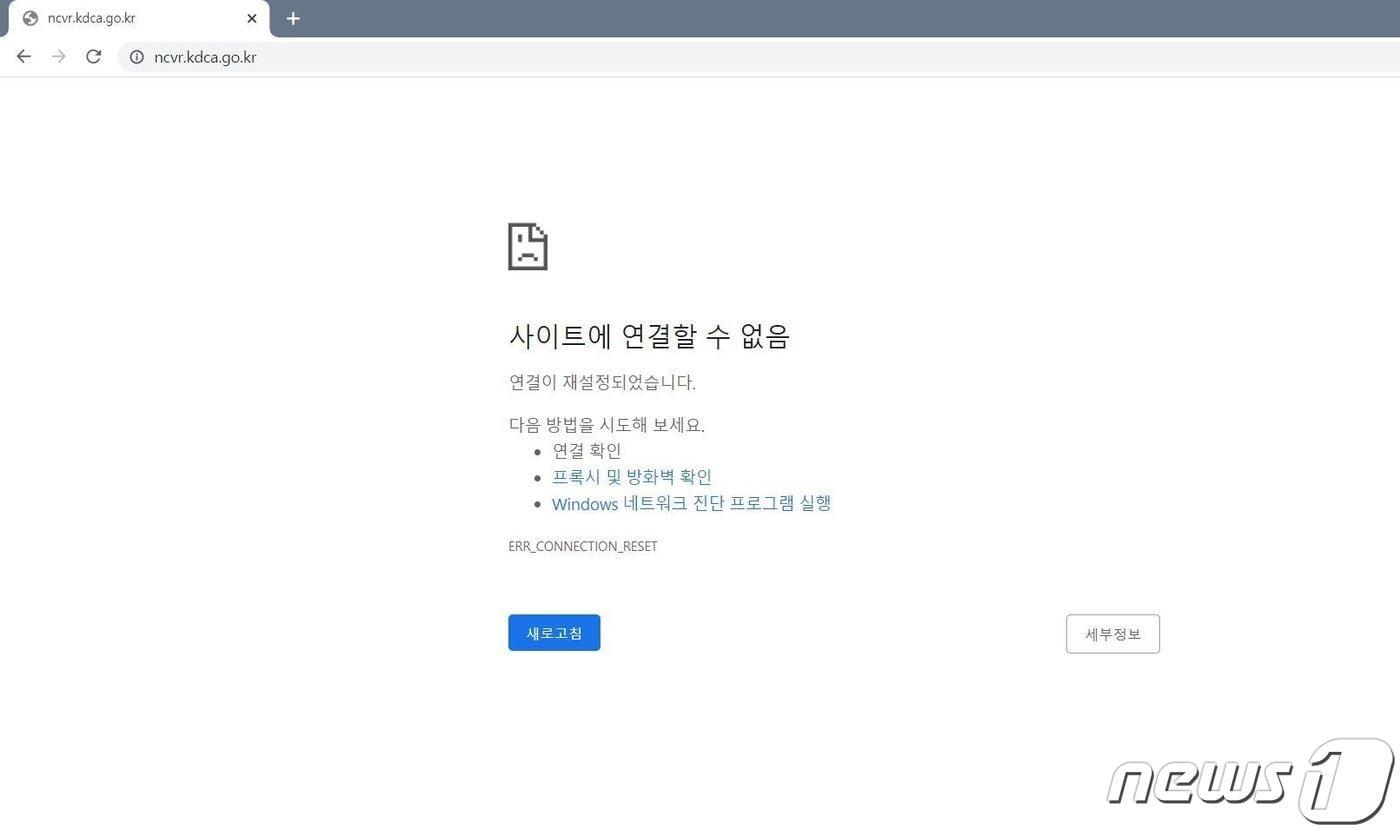Click the 연결 확인 list item
Screen dimensions: 1400x836
[x=586, y=450]
